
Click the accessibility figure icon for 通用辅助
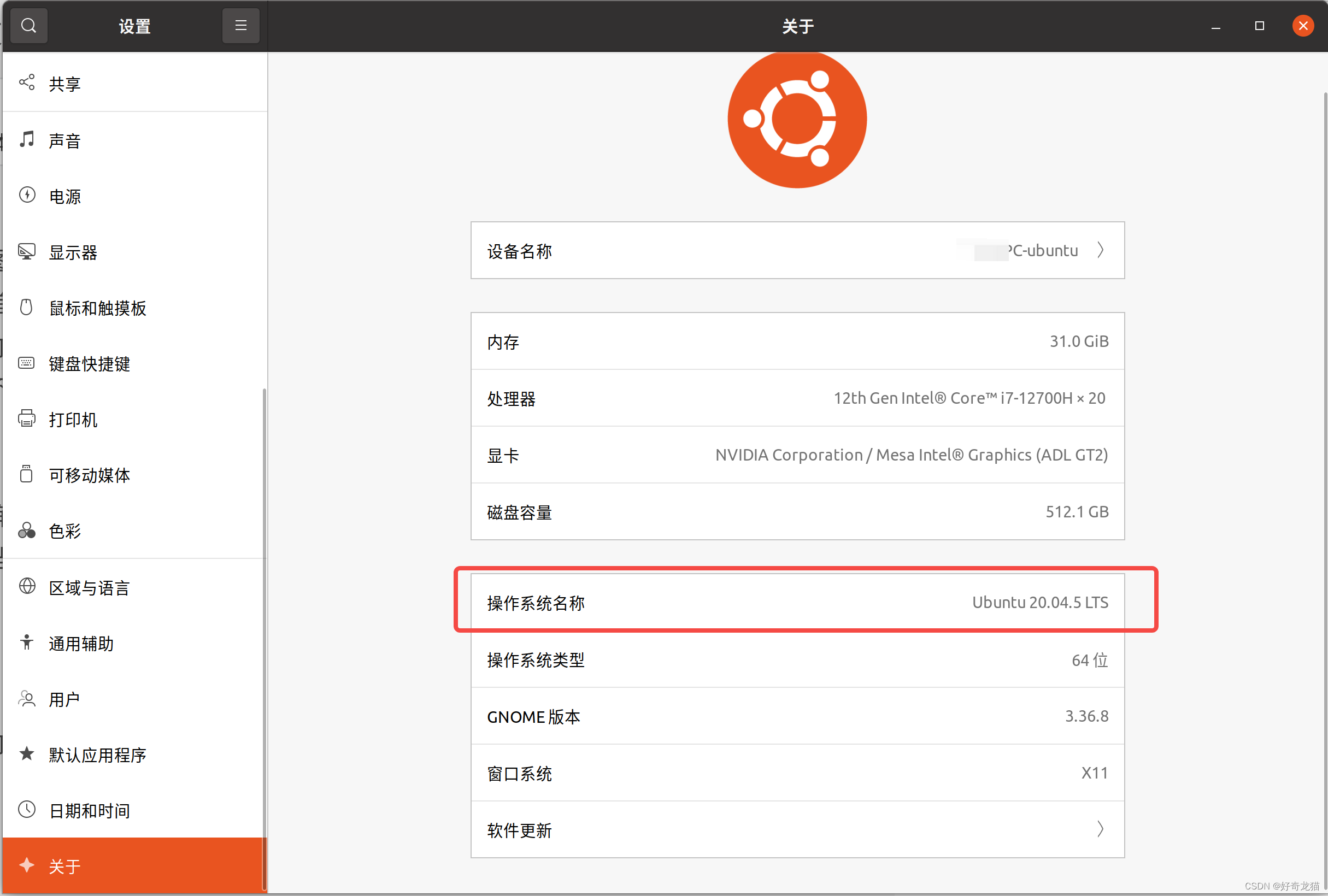click(x=27, y=642)
